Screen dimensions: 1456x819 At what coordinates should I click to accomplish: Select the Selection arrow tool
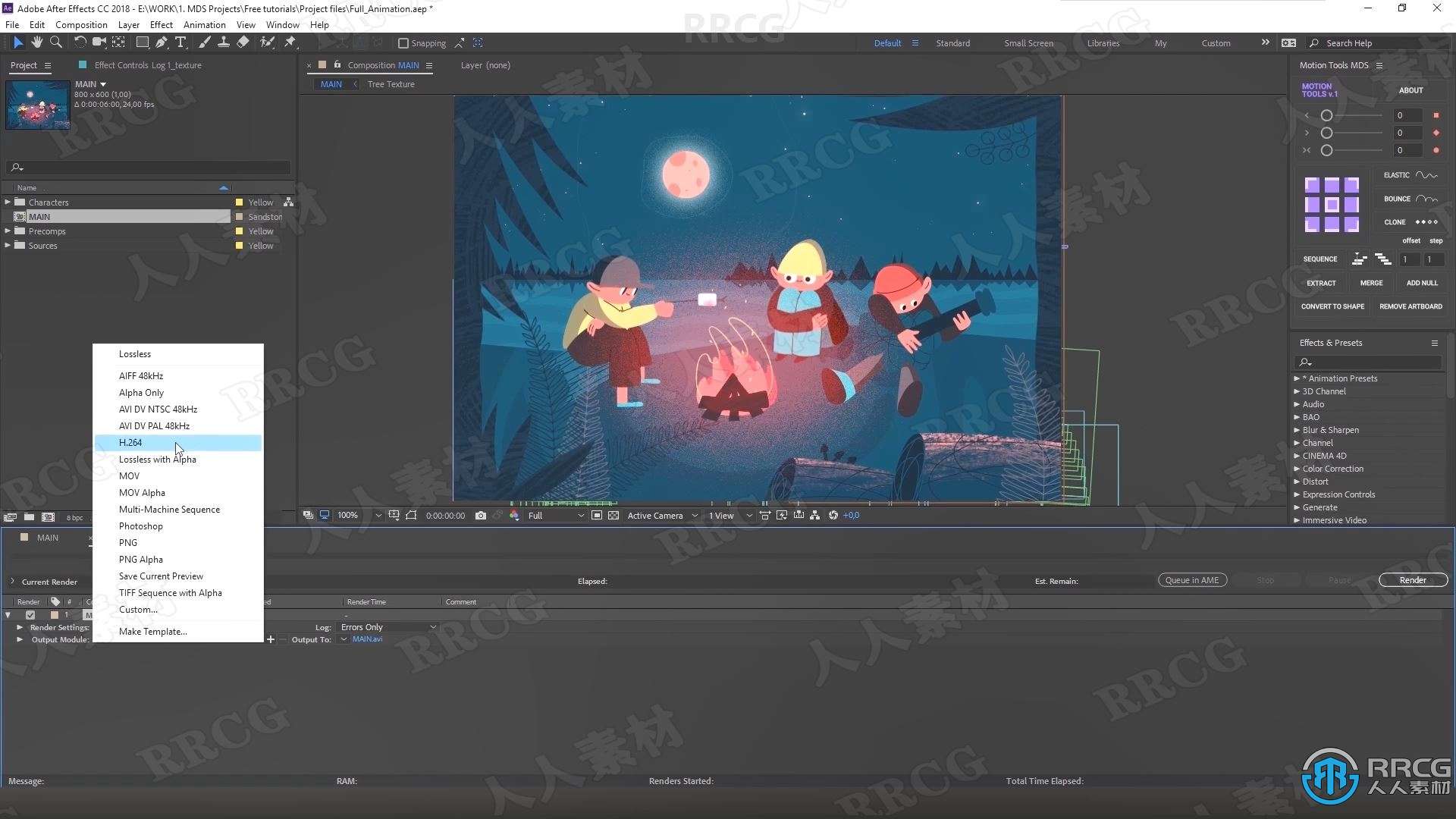coord(17,42)
